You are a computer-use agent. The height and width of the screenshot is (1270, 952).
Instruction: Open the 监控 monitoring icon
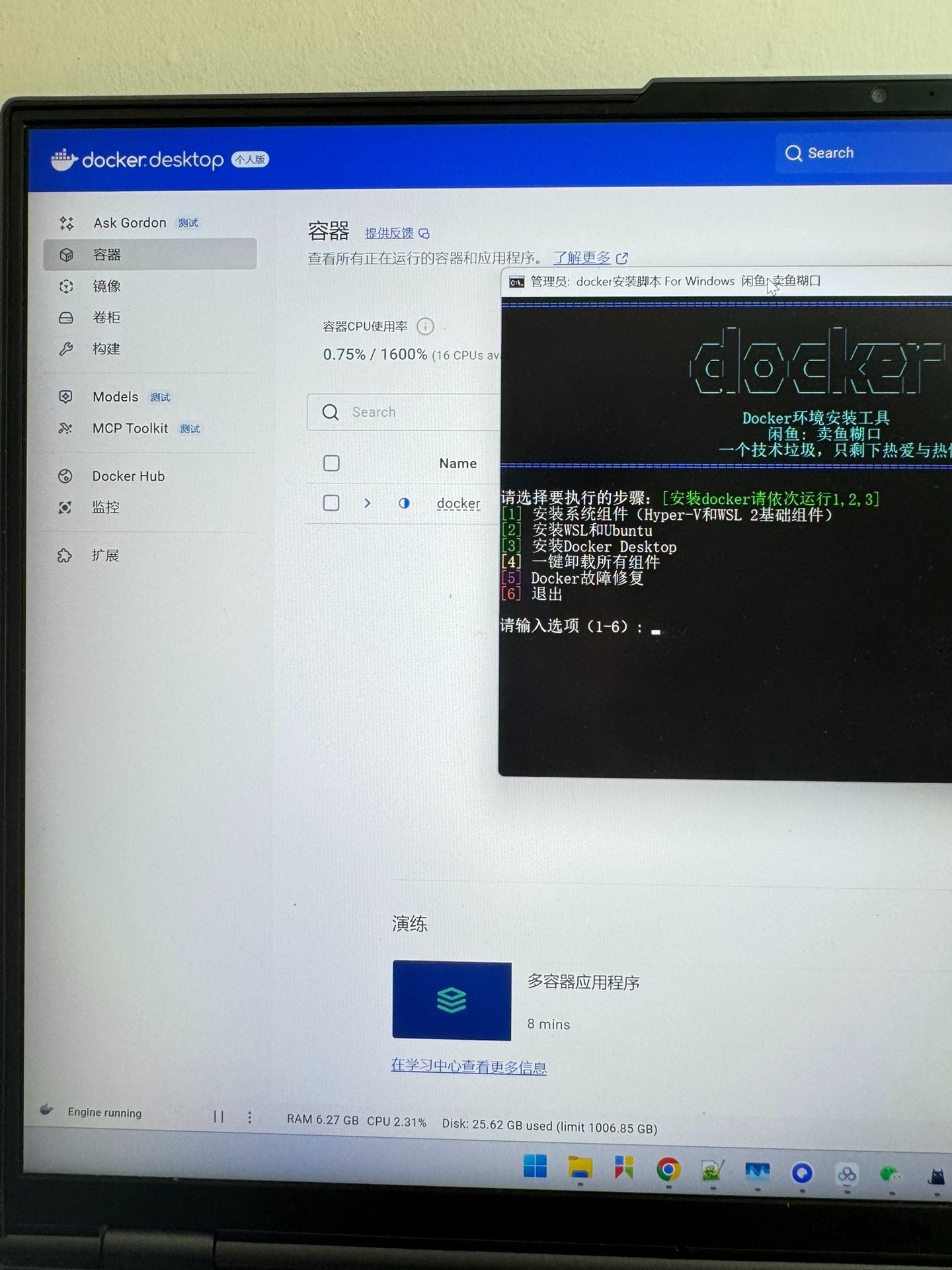point(65,507)
